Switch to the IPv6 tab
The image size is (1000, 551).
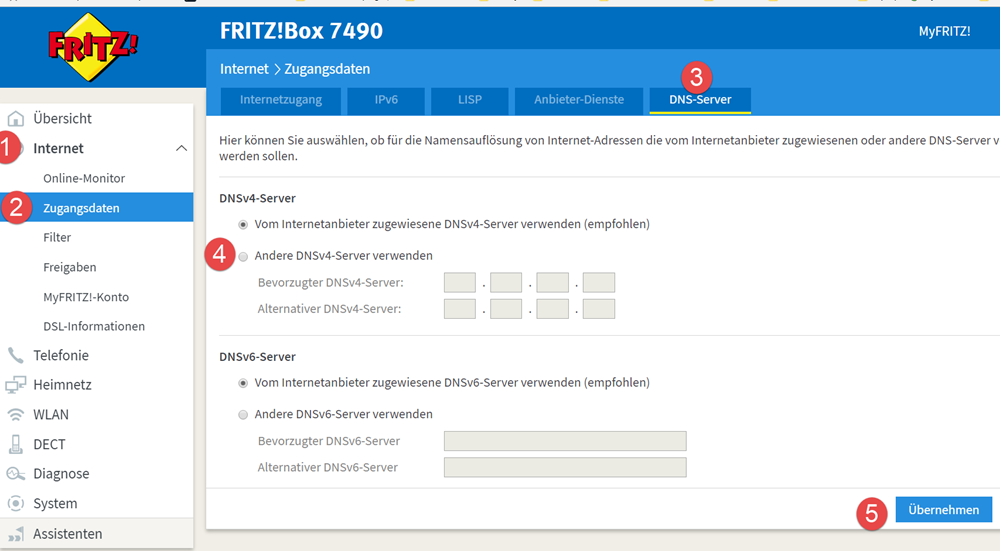[x=386, y=101]
